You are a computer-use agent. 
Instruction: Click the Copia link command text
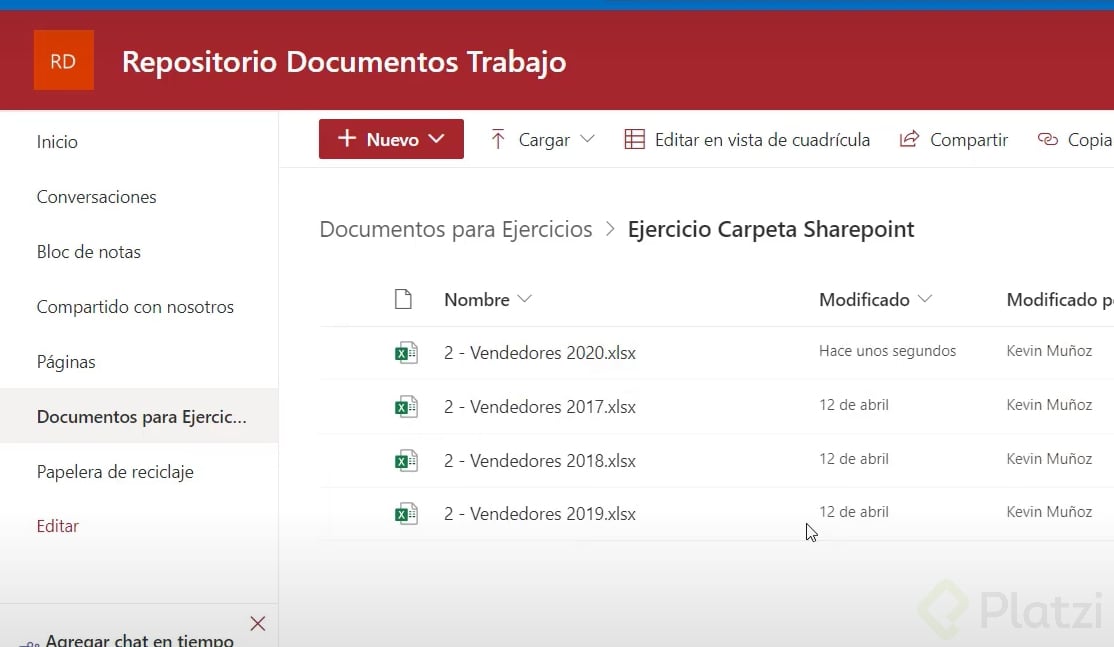click(1090, 140)
